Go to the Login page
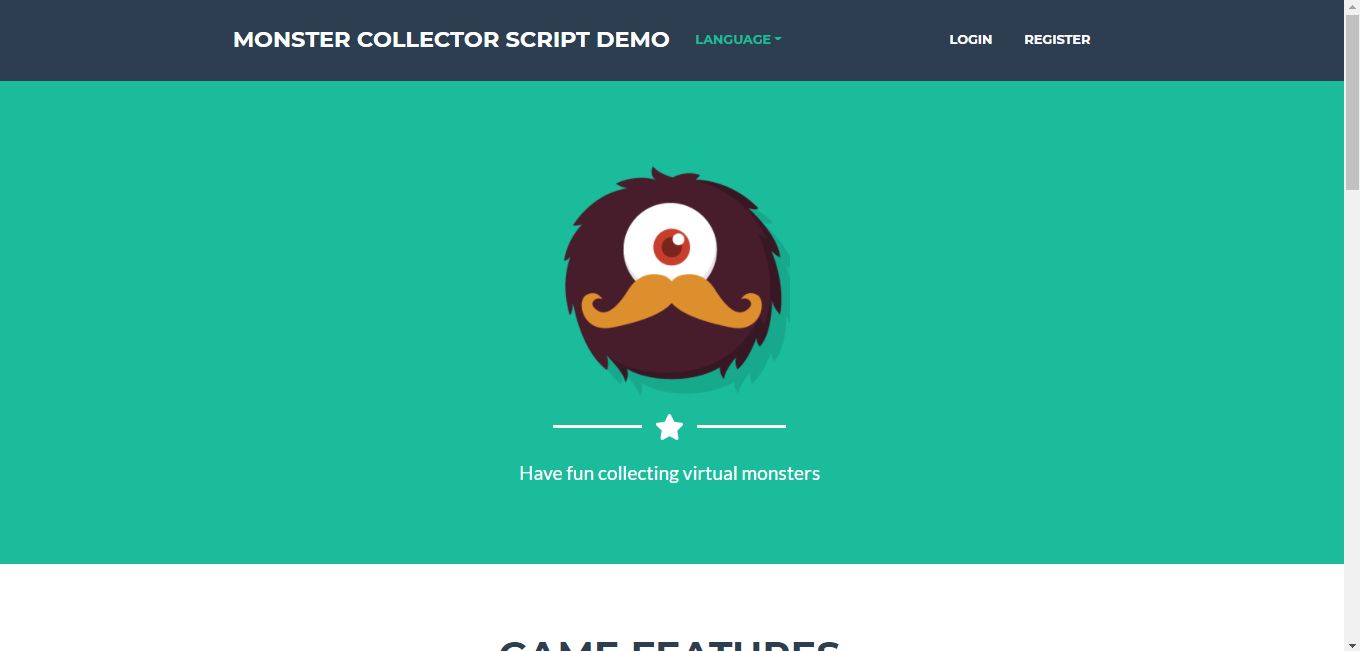Screen dimensions: 1360x651 [970, 40]
